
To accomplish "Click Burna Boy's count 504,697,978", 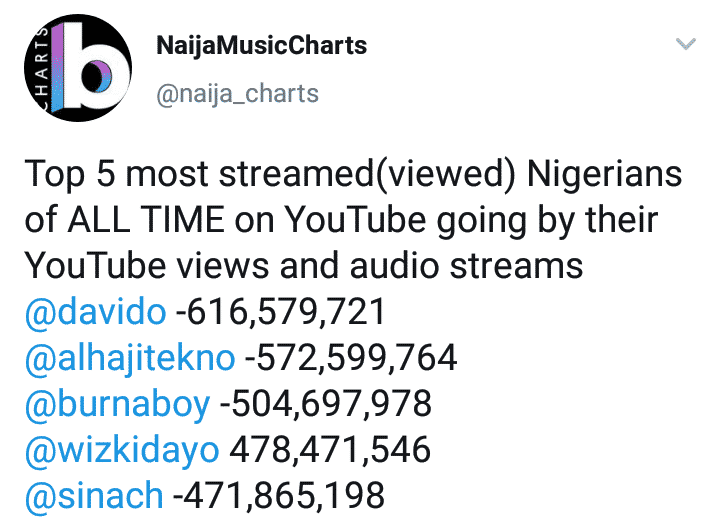I will click(326, 404).
